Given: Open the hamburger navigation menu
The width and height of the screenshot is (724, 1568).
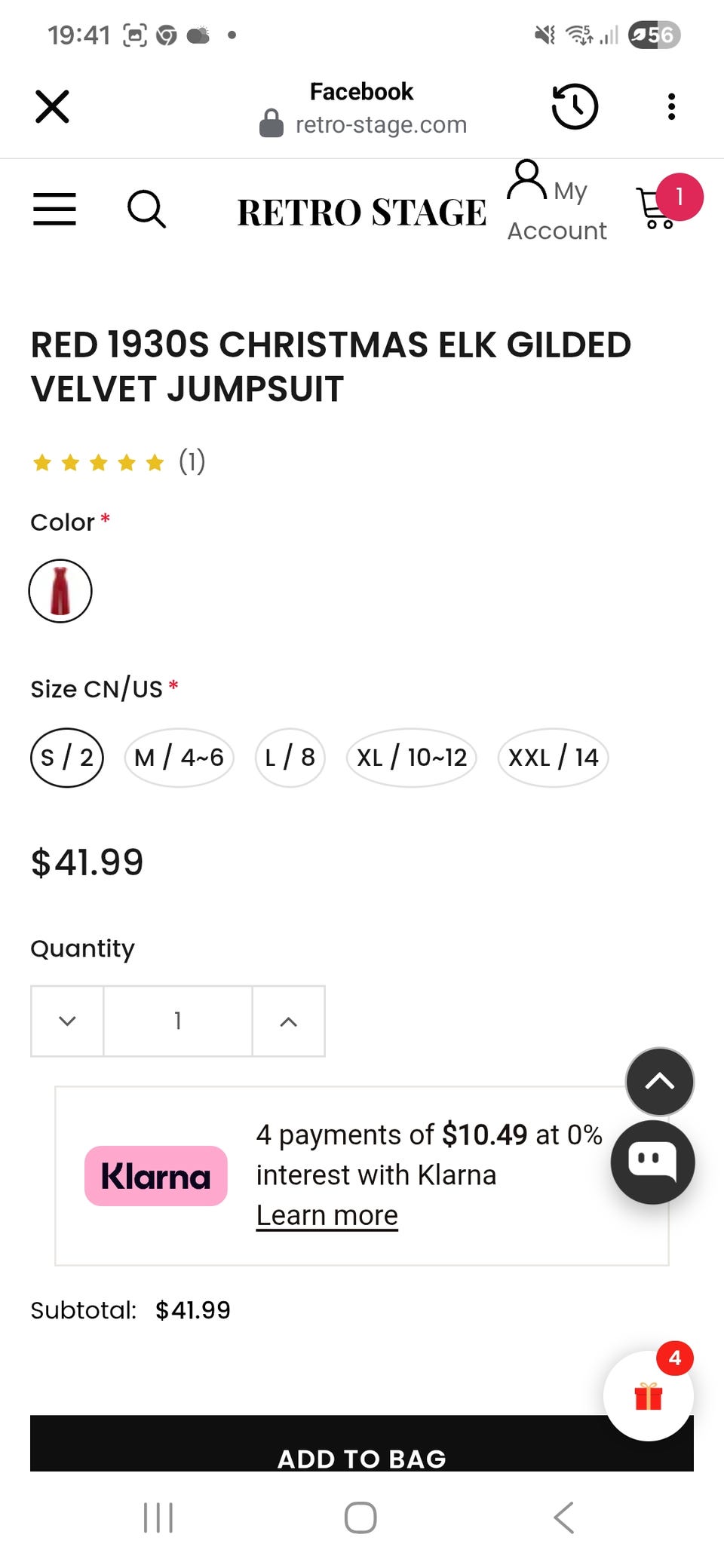Looking at the screenshot, I should (54, 209).
